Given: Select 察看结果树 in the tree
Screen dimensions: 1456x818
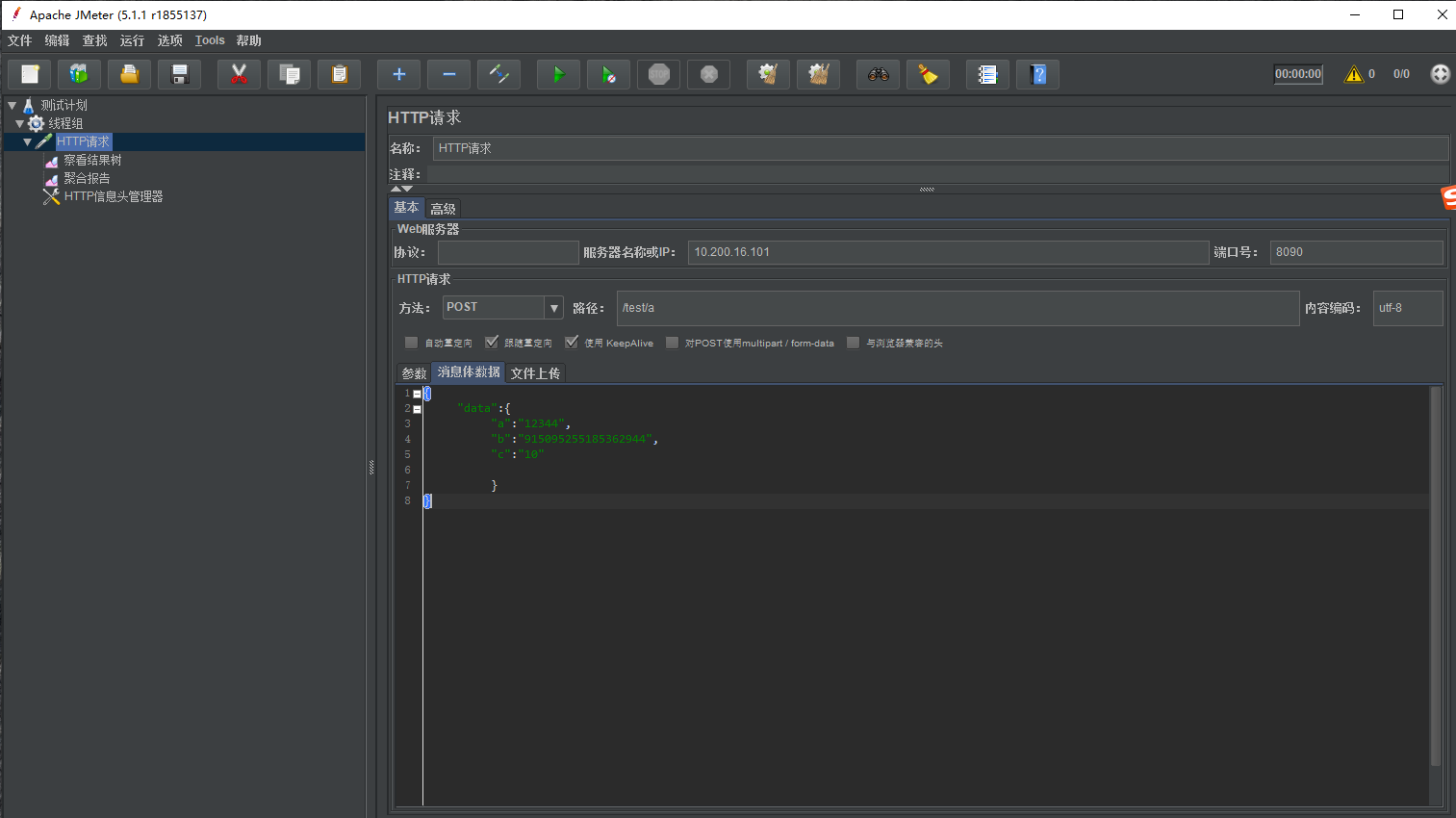Looking at the screenshot, I should point(92,160).
